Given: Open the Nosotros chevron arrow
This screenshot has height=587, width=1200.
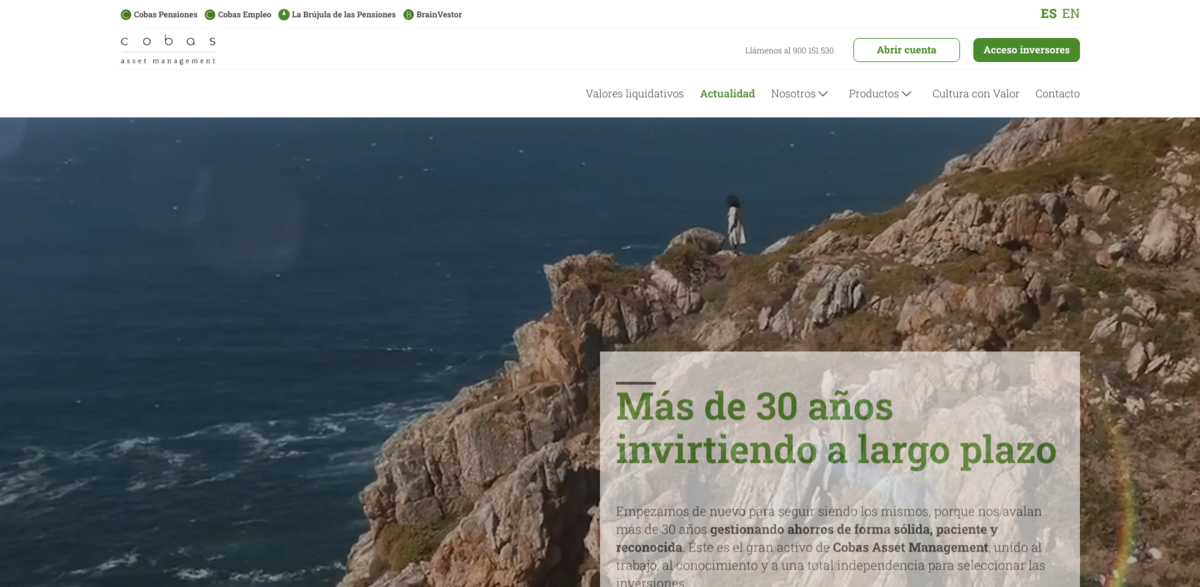Looking at the screenshot, I should click(823, 93).
